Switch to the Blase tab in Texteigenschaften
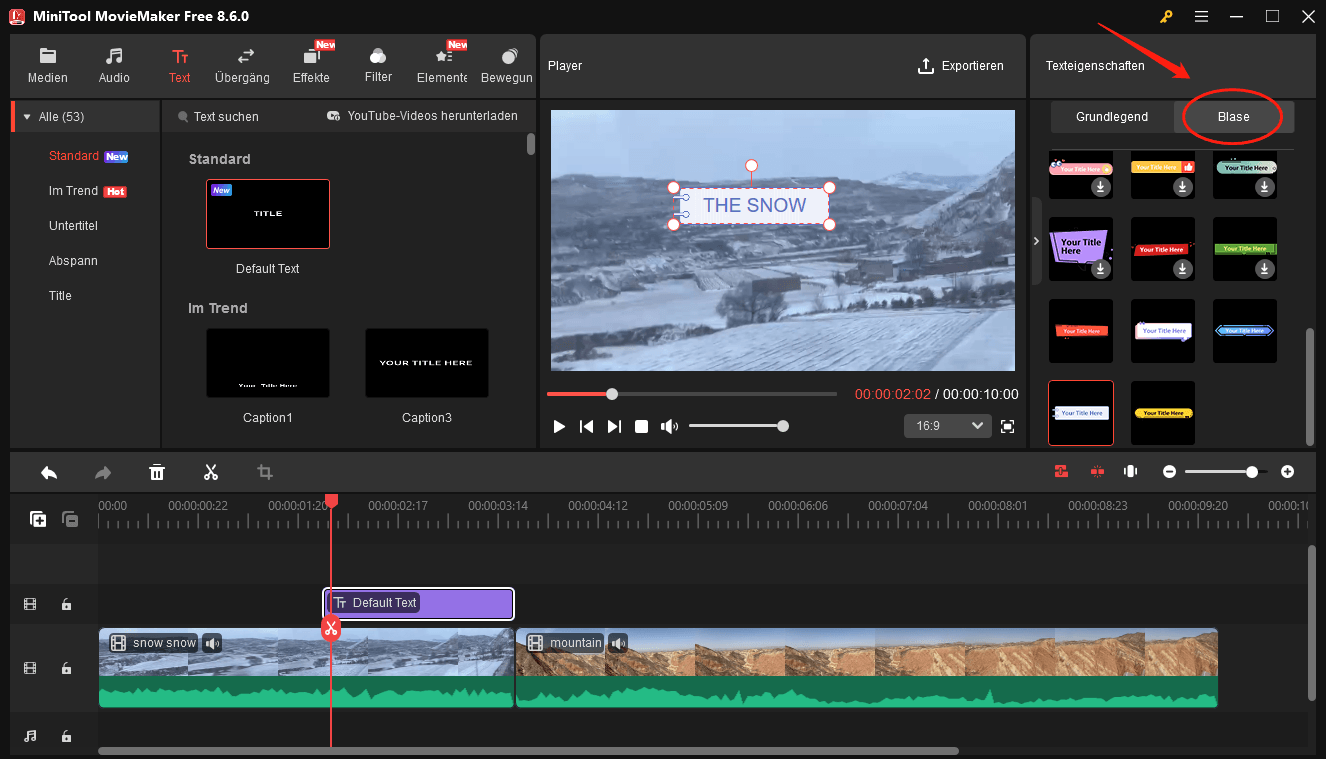1326x759 pixels. pyautogui.click(x=1233, y=117)
